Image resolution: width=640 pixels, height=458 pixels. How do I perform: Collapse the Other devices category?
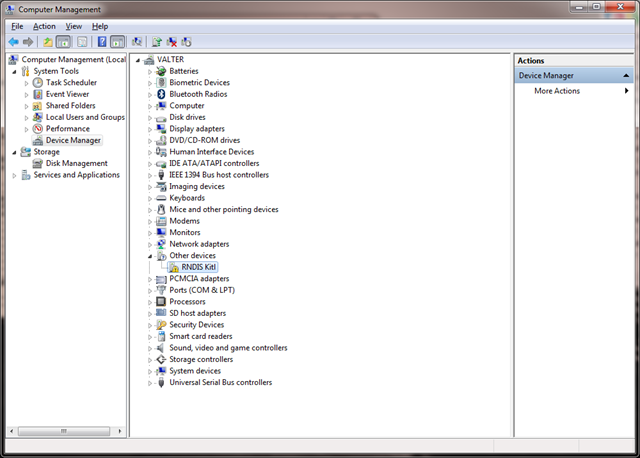pos(150,256)
